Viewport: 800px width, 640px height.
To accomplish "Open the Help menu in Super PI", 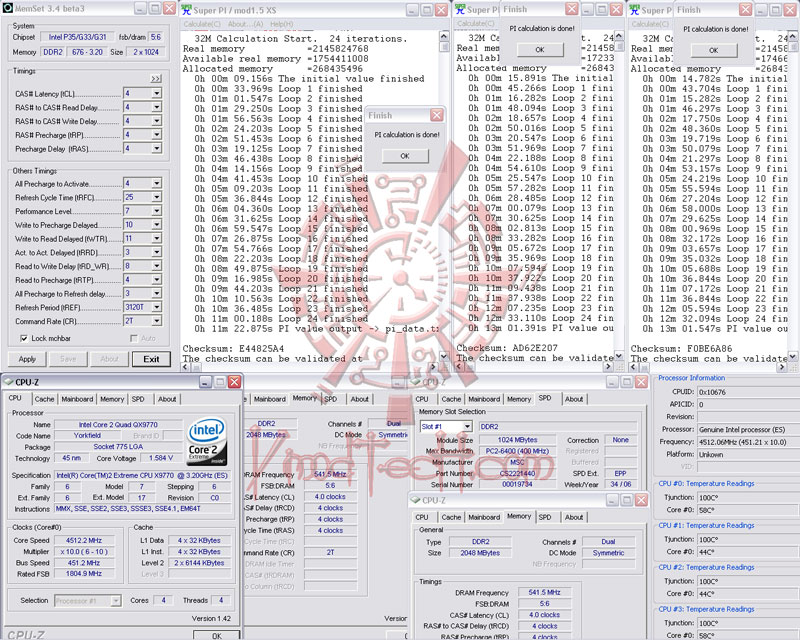I will (282, 24).
